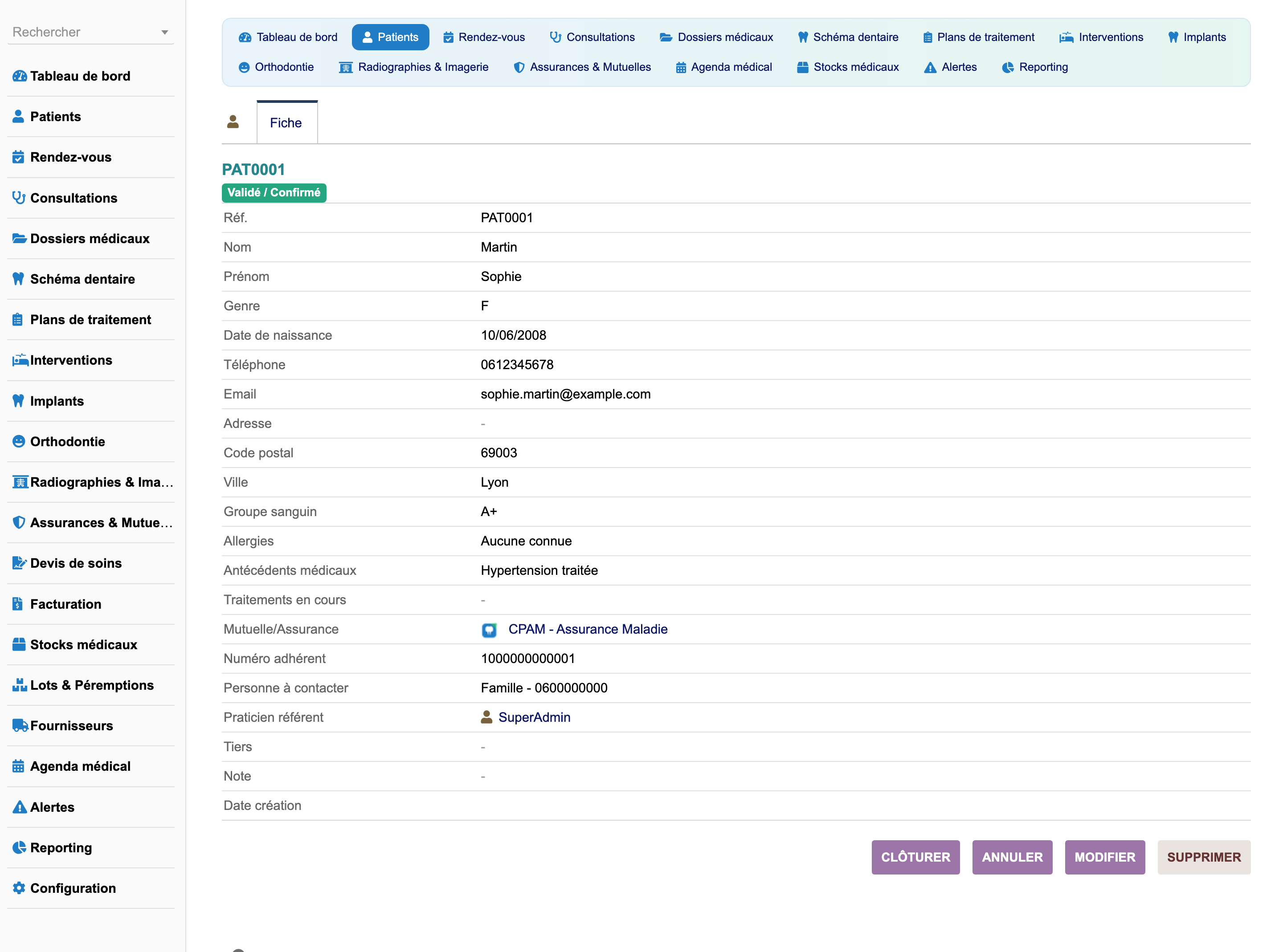The height and width of the screenshot is (952, 1283).
Task: Open Interventions from the top menu
Action: (x=1101, y=37)
